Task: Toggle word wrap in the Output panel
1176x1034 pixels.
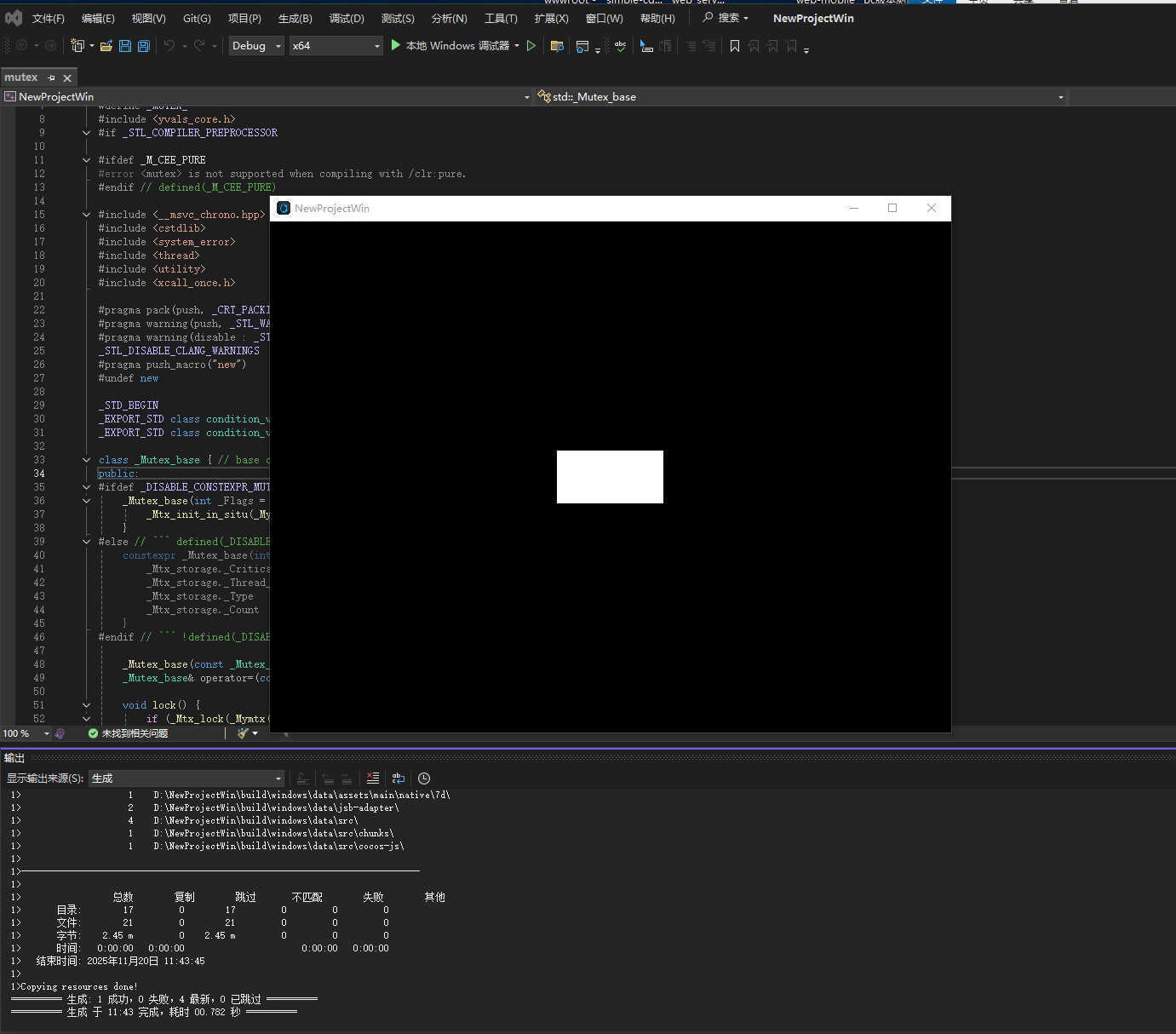Action: coord(399,778)
